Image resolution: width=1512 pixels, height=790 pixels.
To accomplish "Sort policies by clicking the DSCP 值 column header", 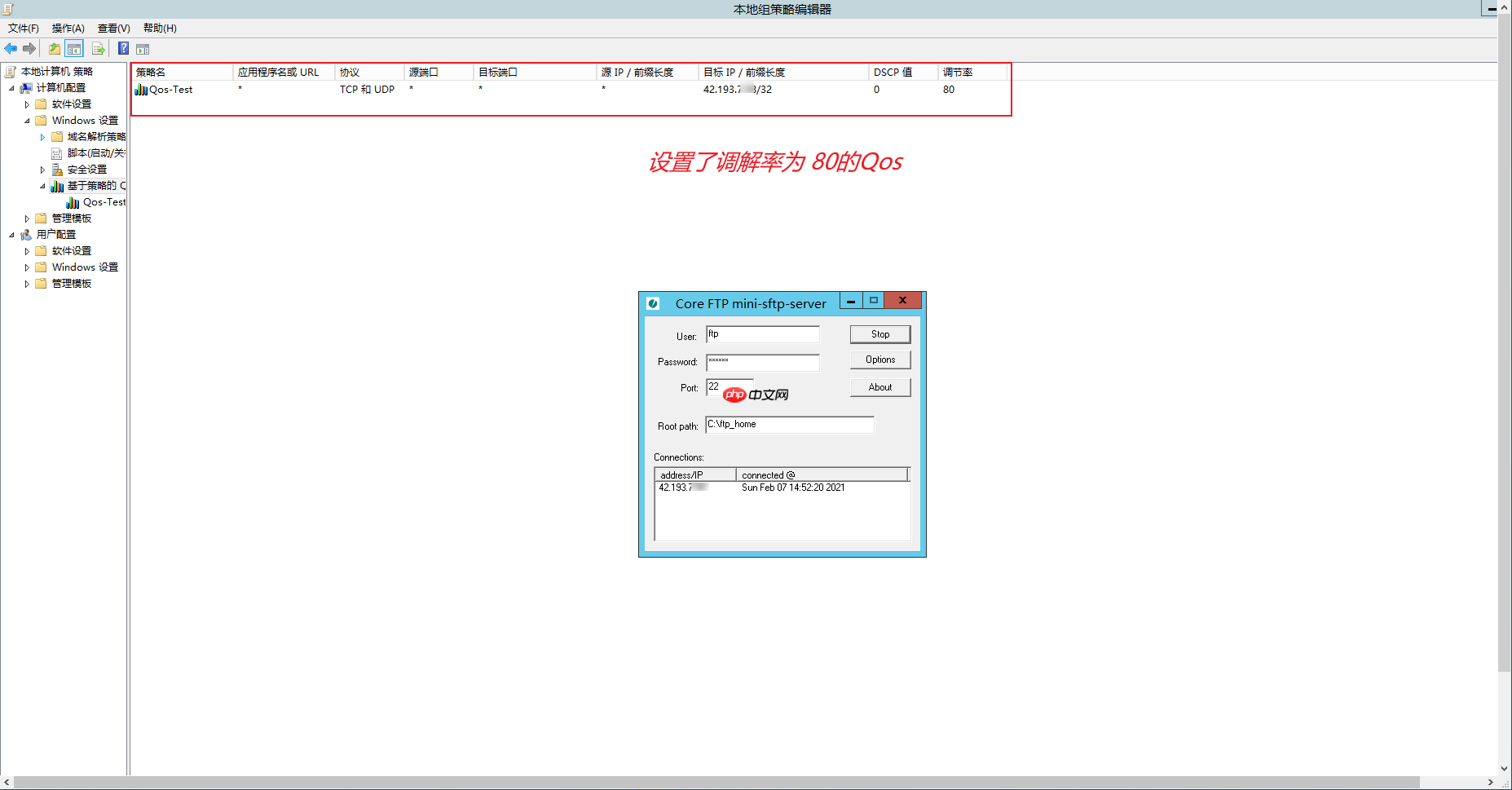I will tap(894, 72).
